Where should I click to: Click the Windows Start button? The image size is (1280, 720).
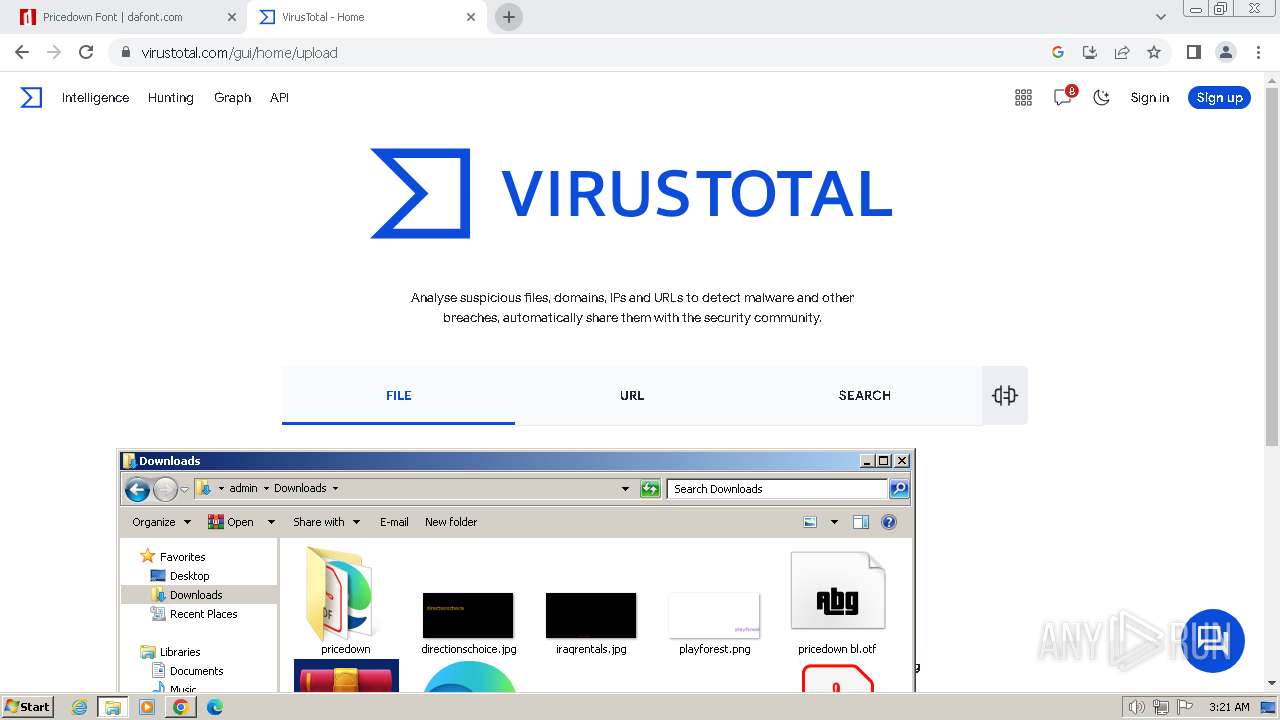(x=27, y=706)
